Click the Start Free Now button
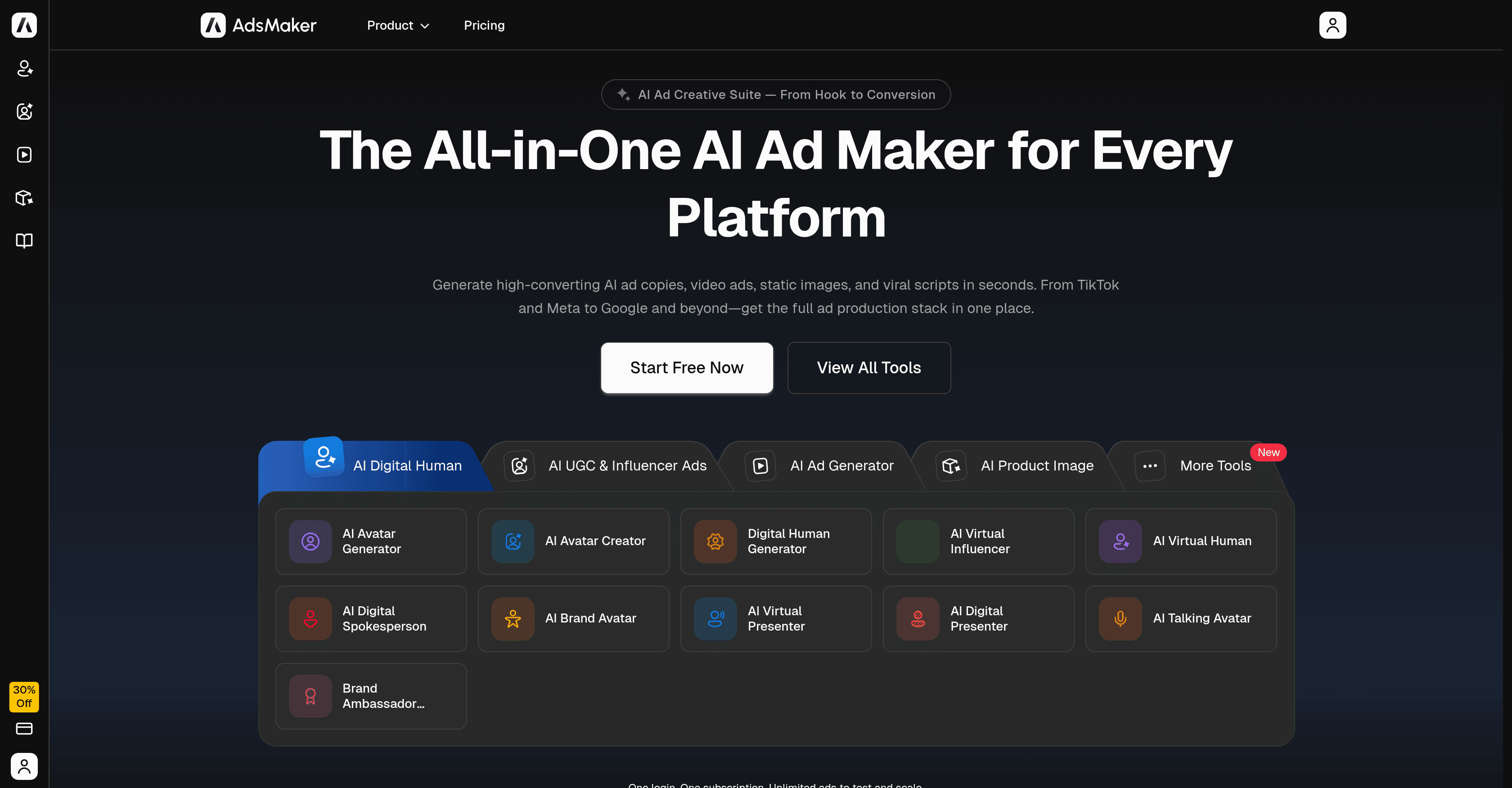Viewport: 1512px width, 788px height. [687, 368]
